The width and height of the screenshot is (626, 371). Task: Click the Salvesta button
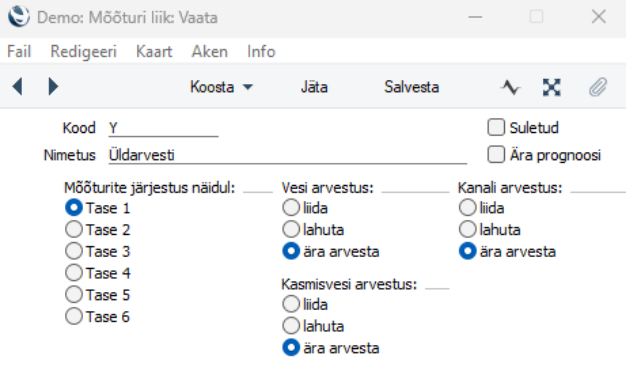[412, 87]
